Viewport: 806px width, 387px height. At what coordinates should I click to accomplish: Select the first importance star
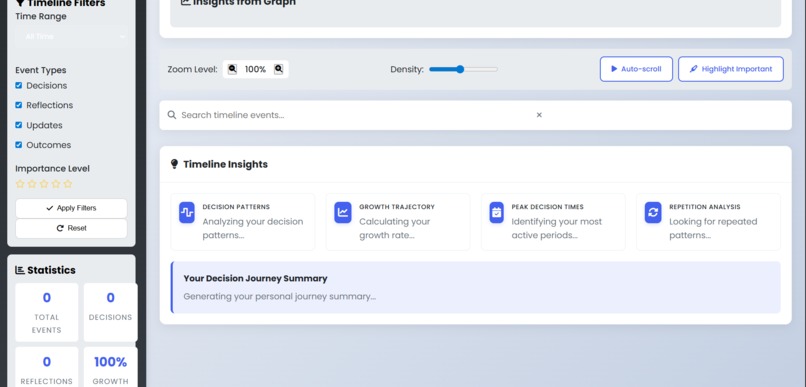pyautogui.click(x=20, y=183)
